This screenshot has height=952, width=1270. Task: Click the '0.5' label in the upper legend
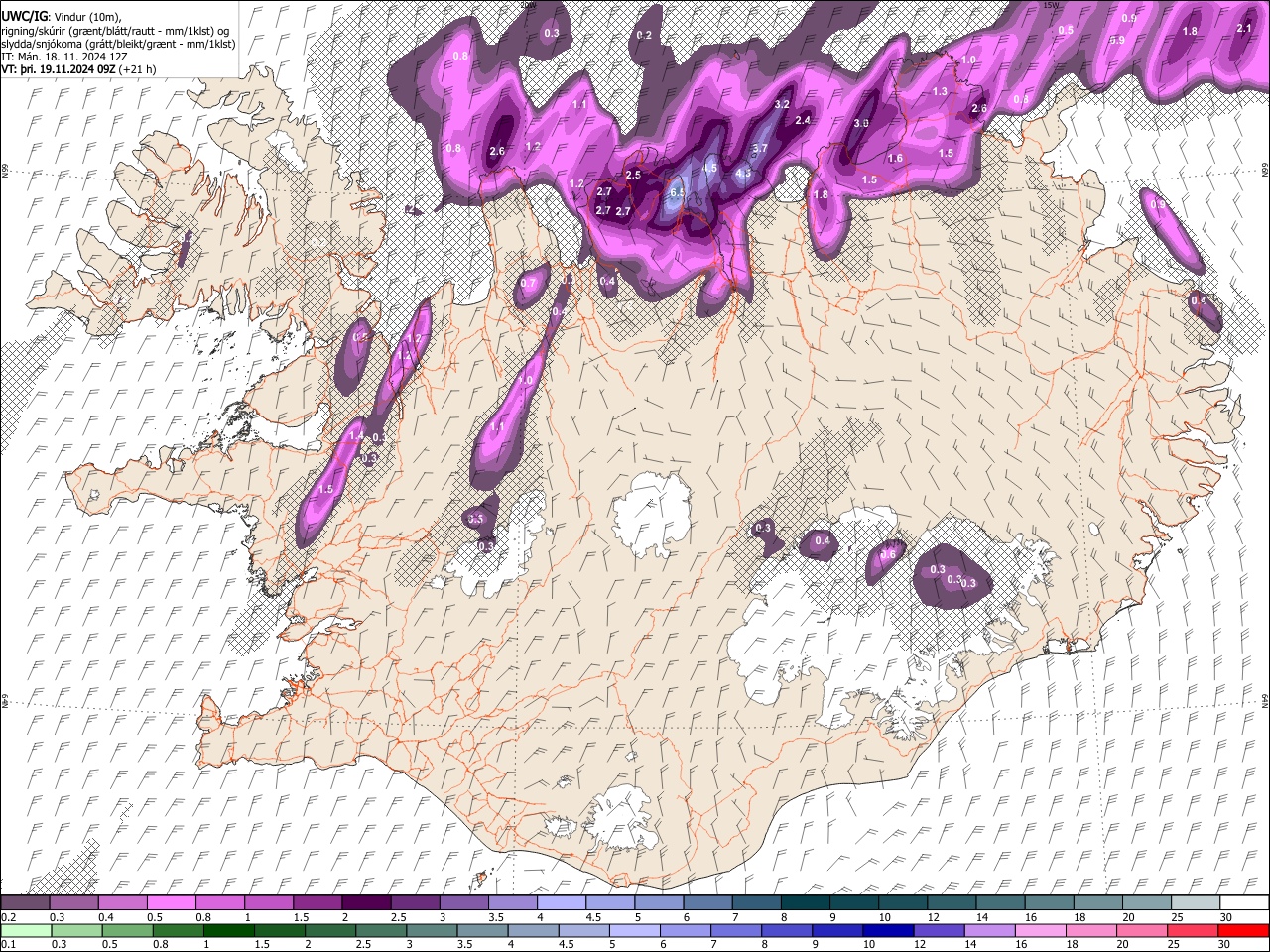[x=156, y=917]
